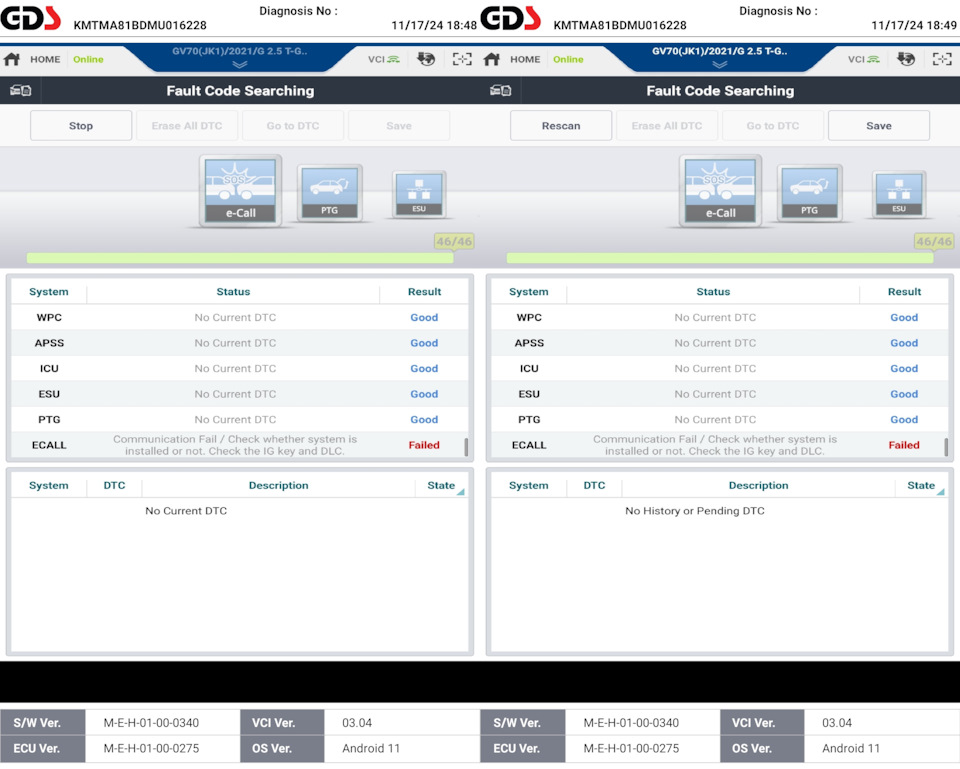
Task: Open the e-Call system icon in left panel
Action: coord(241,190)
